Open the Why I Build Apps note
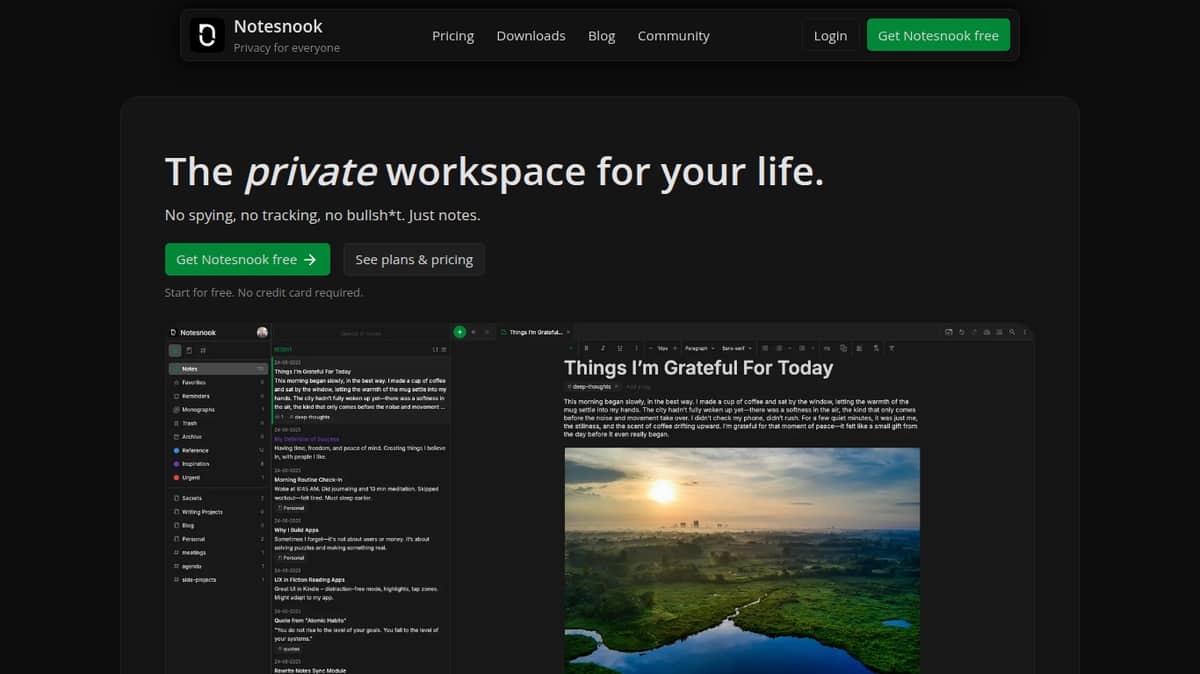This screenshot has width=1200, height=674. pyautogui.click(x=360, y=538)
